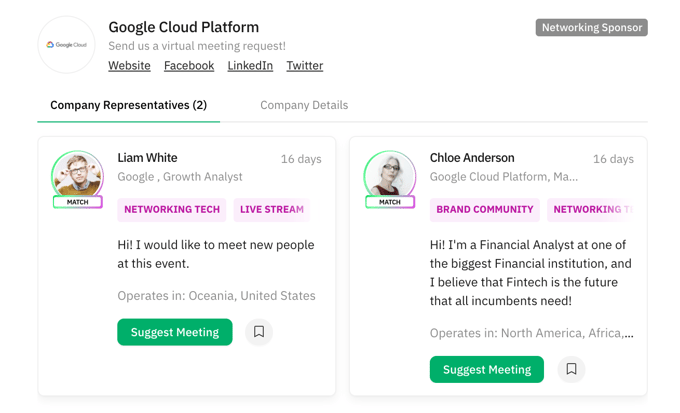680x413 pixels.
Task: Open the Google Cloud company logo
Action: 66,45
